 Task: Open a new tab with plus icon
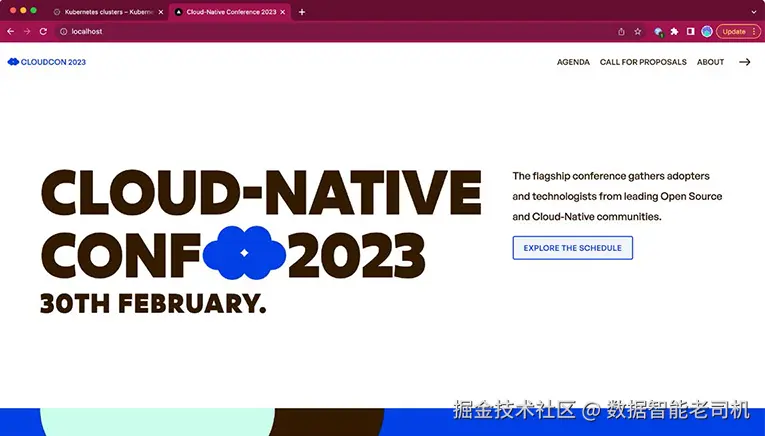pos(302,12)
